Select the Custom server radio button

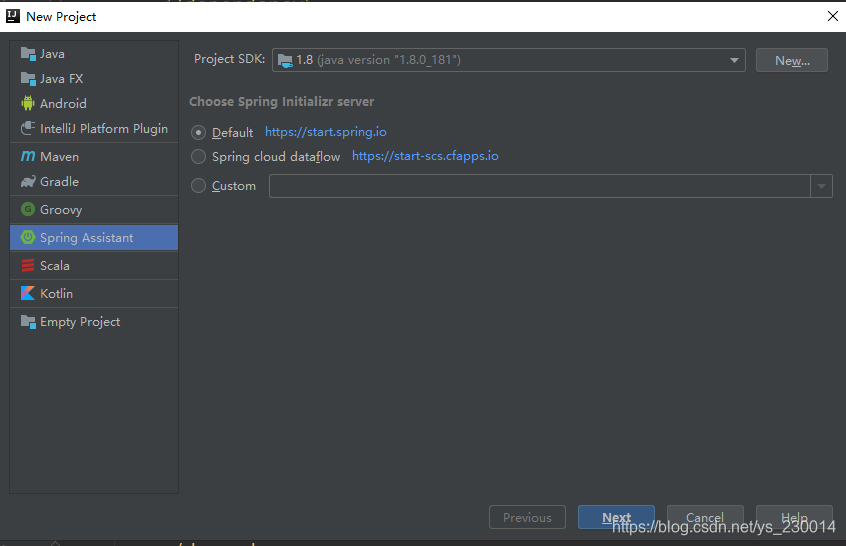point(199,186)
